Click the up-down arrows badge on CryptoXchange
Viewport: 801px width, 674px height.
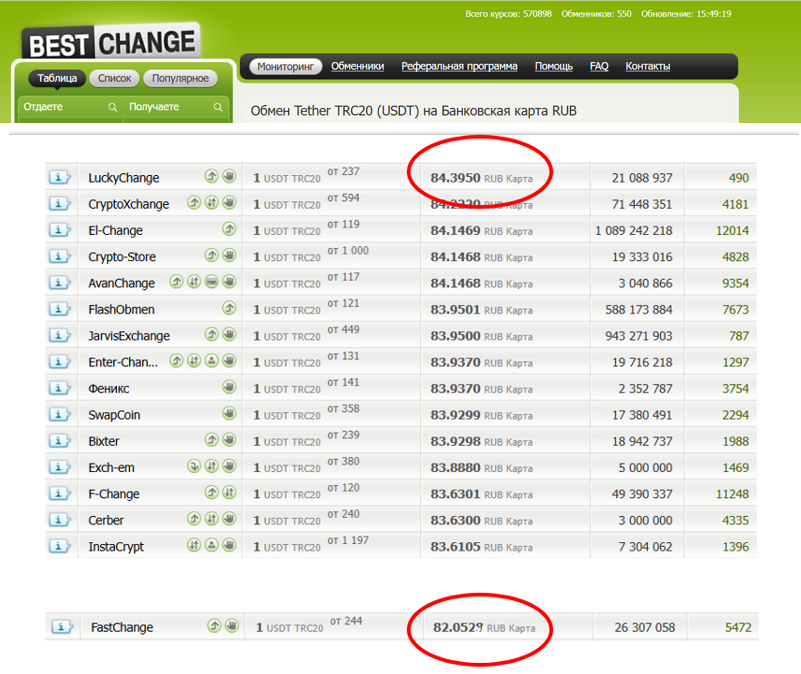click(211, 203)
